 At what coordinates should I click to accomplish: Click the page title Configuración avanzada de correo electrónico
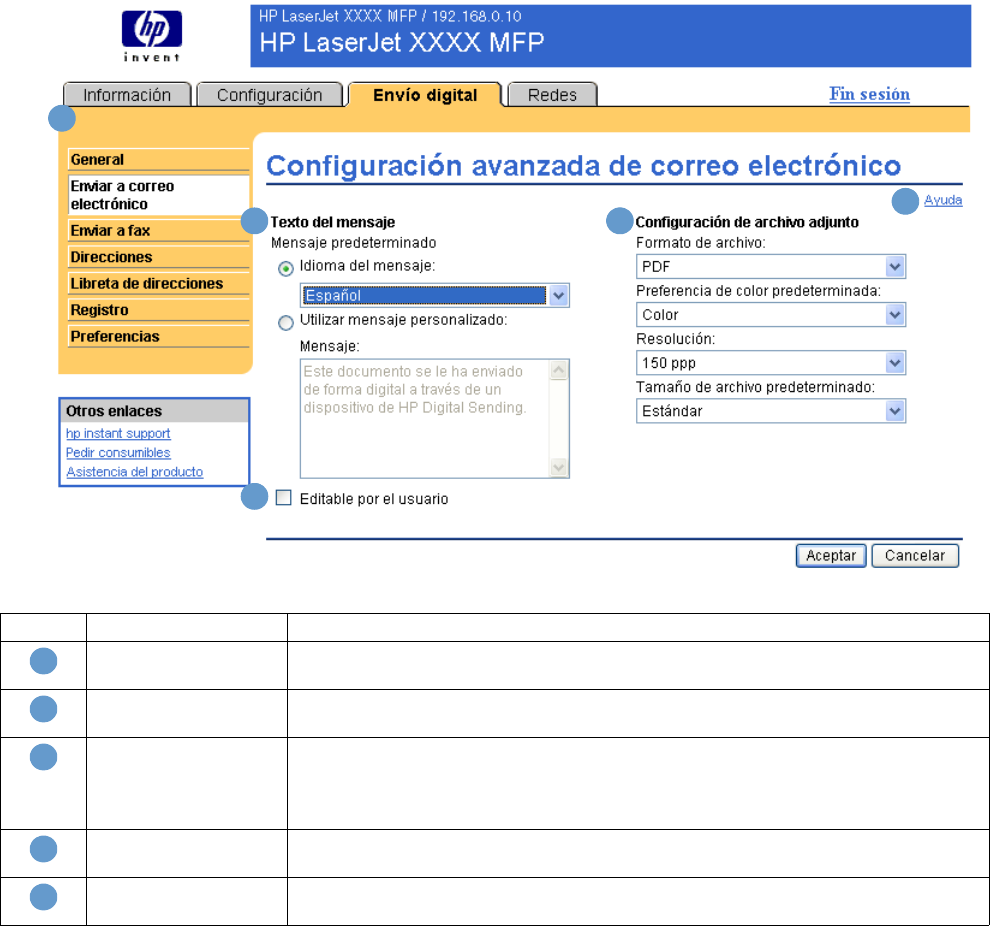click(583, 166)
